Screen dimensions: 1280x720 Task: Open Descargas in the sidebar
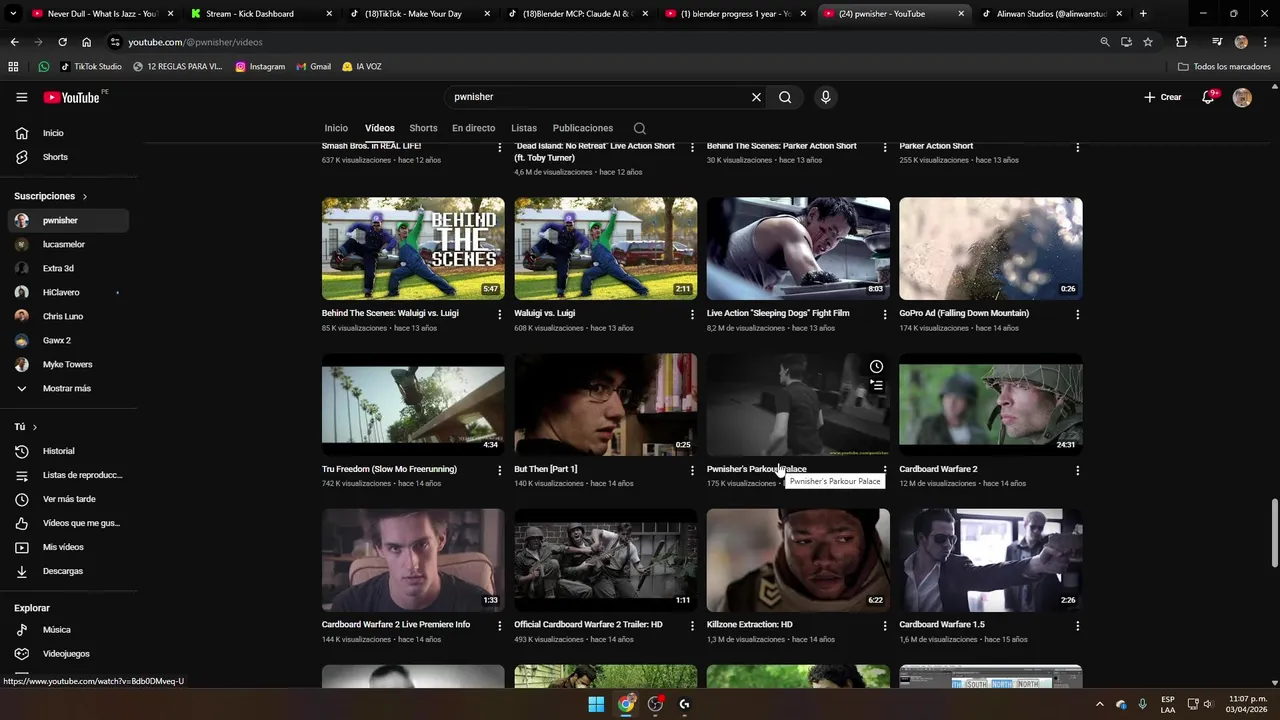(x=68, y=571)
